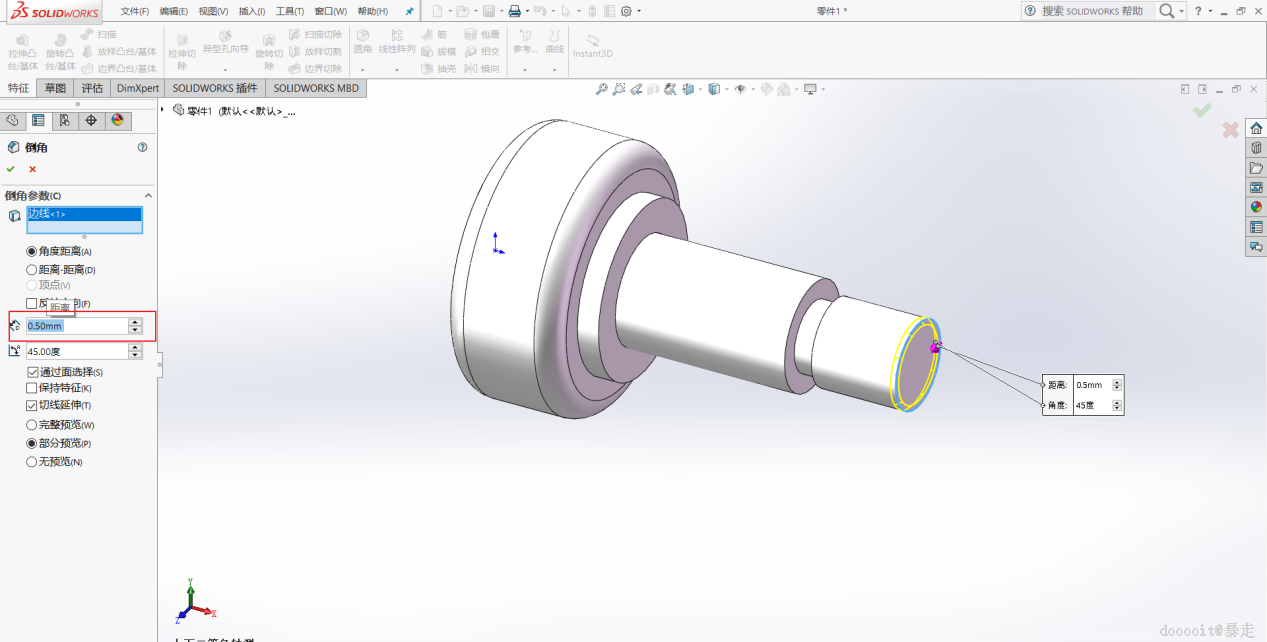Expand the 零件1 tree node in the viewport
The width and height of the screenshot is (1267, 642).
click(x=163, y=110)
